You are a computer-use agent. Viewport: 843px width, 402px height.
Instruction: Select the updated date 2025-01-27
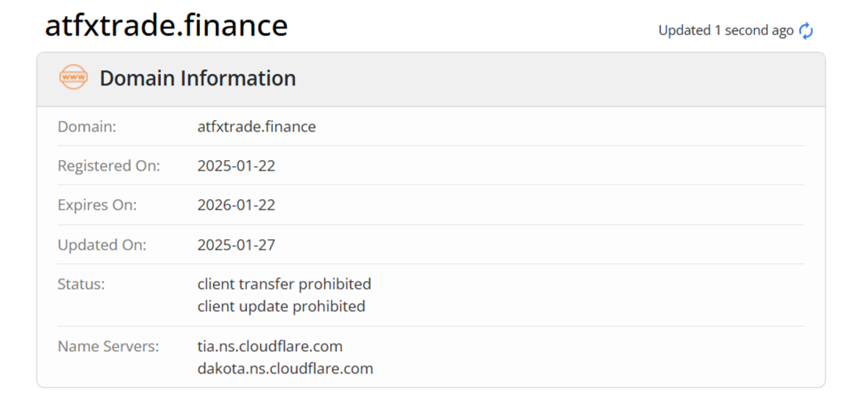(x=236, y=245)
